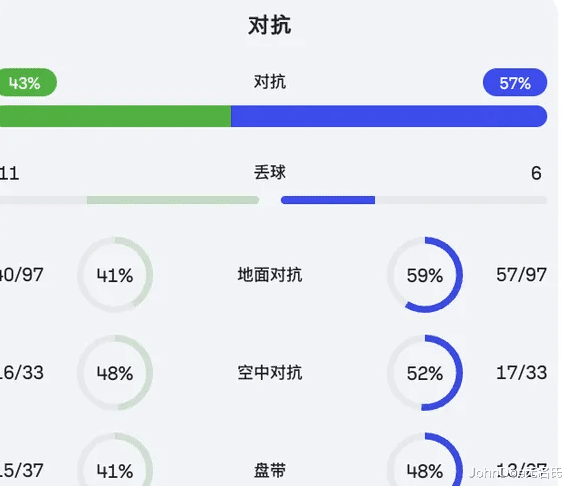Screen dimensions: 568x486
Task: Select the blue 57% badge
Action: pos(515,83)
